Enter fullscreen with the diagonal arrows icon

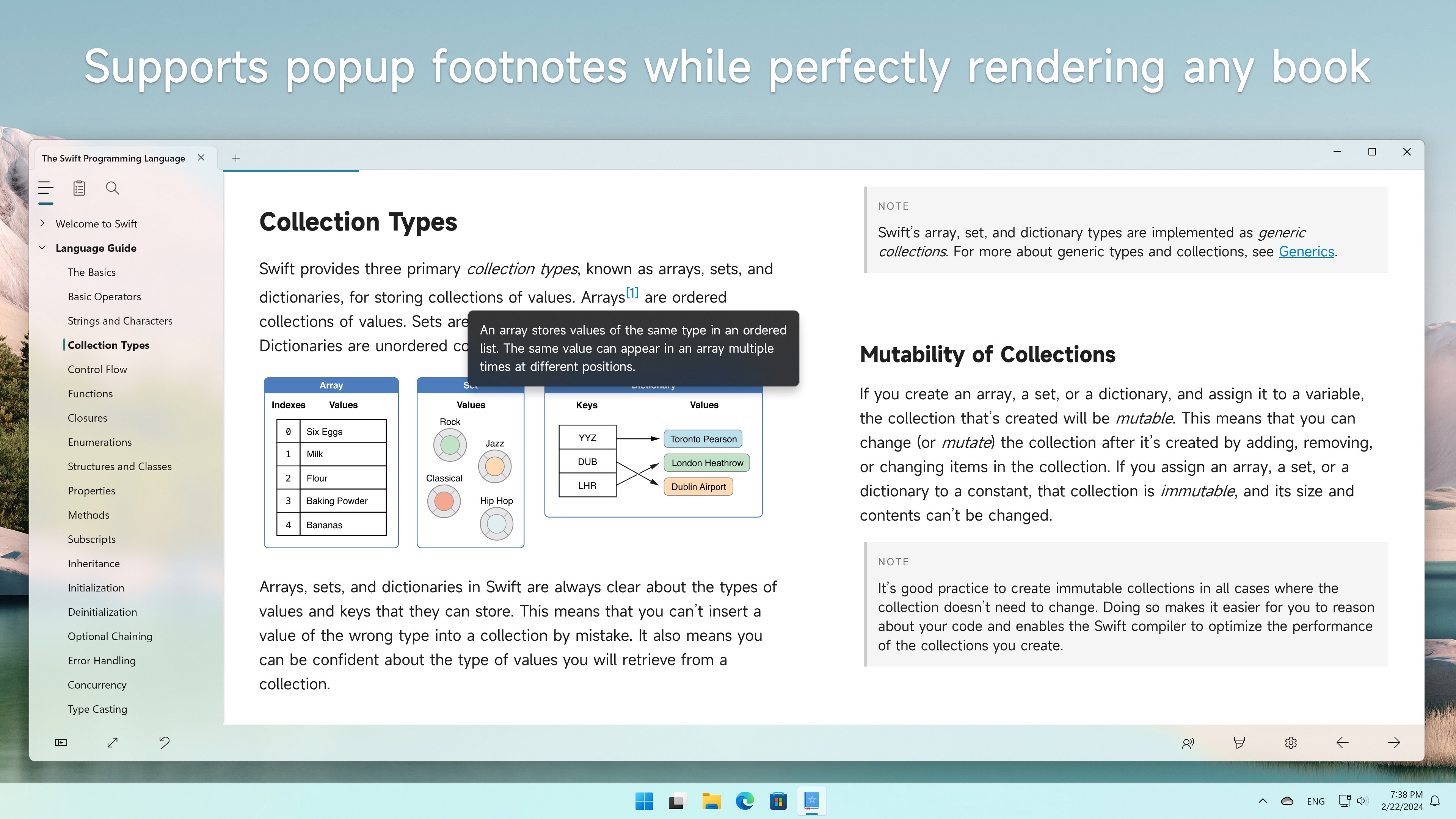pos(113,742)
